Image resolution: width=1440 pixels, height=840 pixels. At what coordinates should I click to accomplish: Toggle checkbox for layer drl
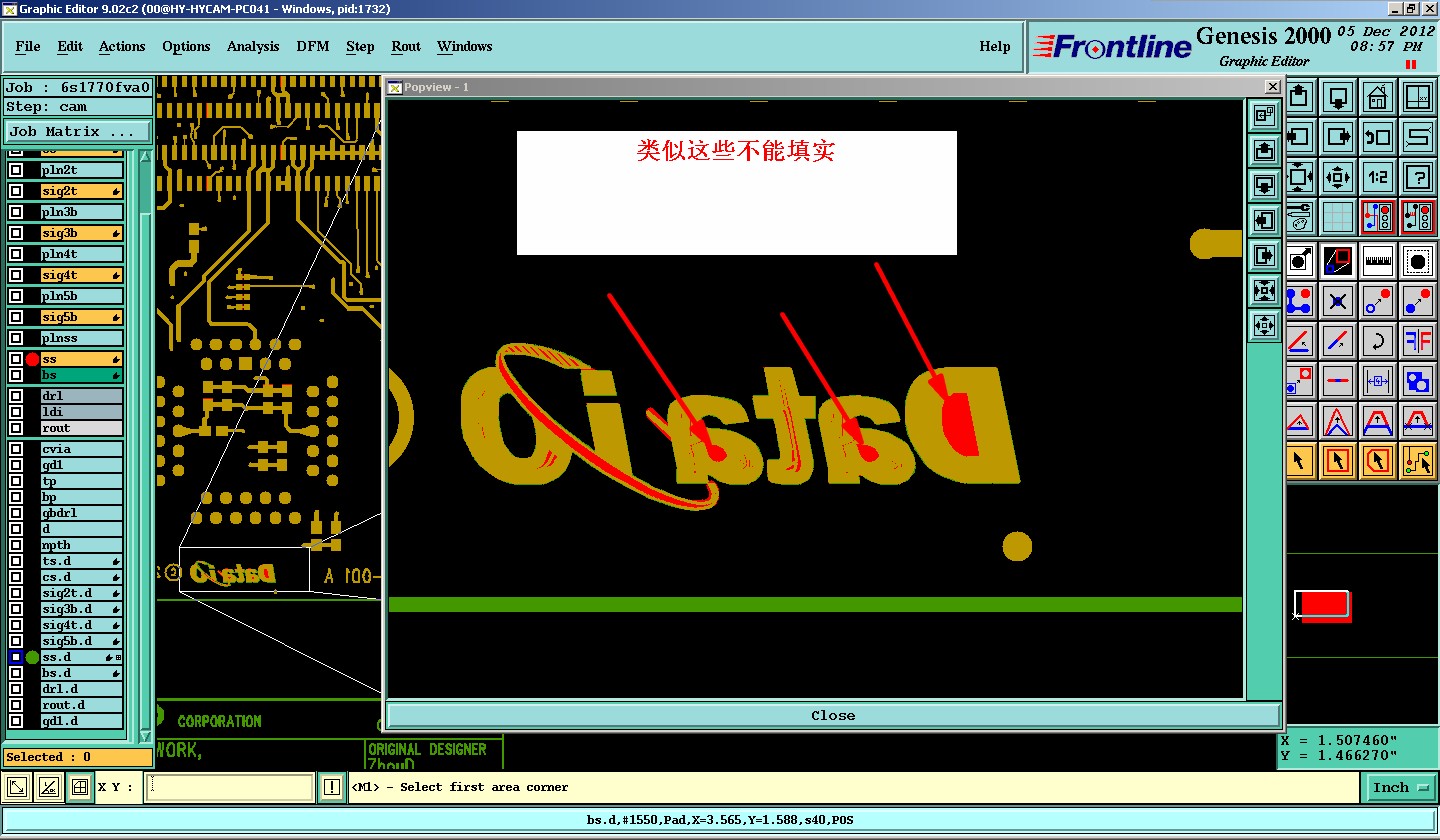click(x=16, y=396)
